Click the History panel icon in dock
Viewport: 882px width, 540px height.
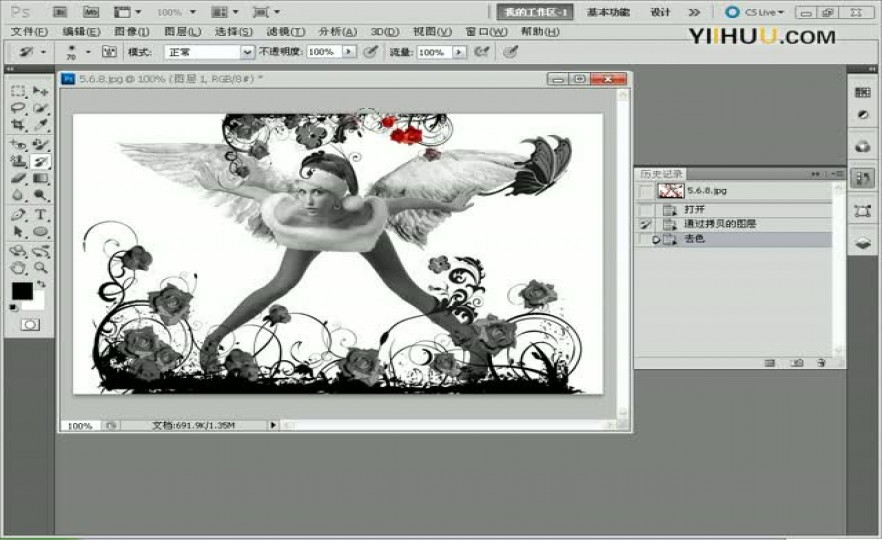pyautogui.click(x=862, y=179)
